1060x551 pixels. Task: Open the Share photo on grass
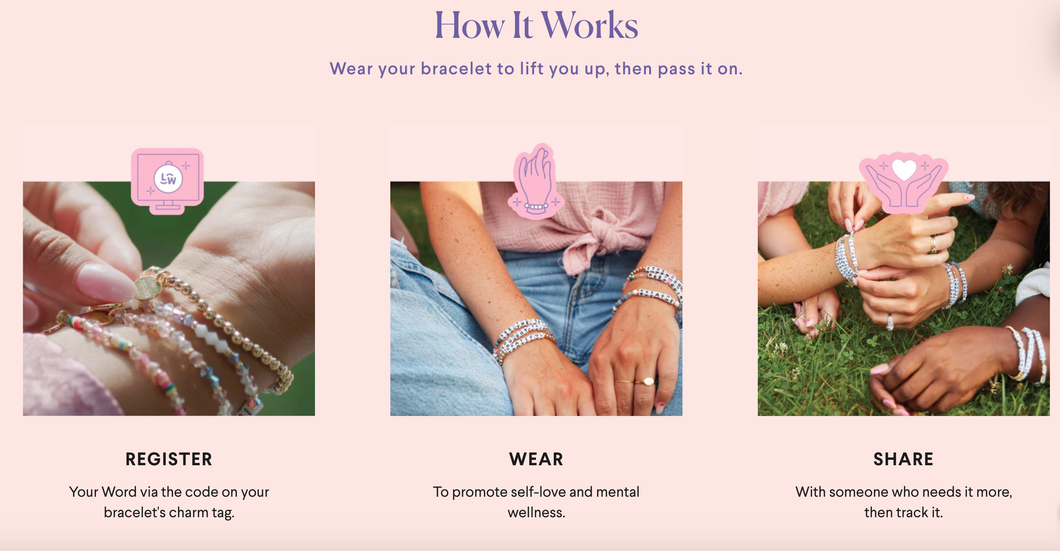[x=904, y=298]
